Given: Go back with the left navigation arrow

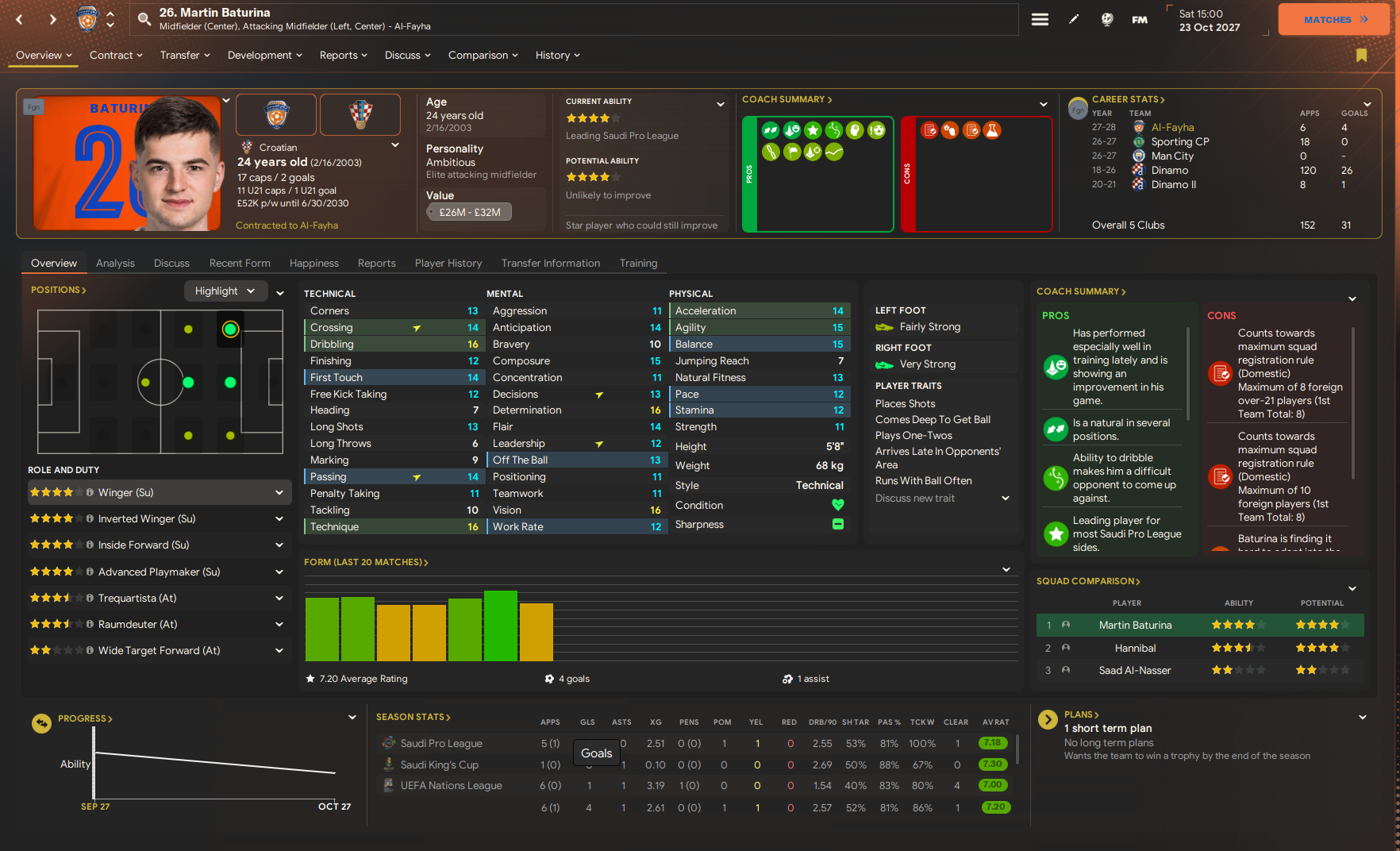Looking at the screenshot, I should point(20,19).
